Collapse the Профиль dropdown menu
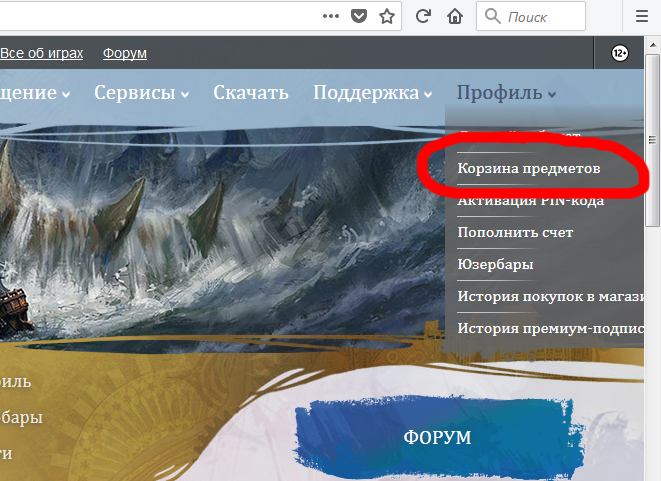The height and width of the screenshot is (481, 661). [506, 92]
